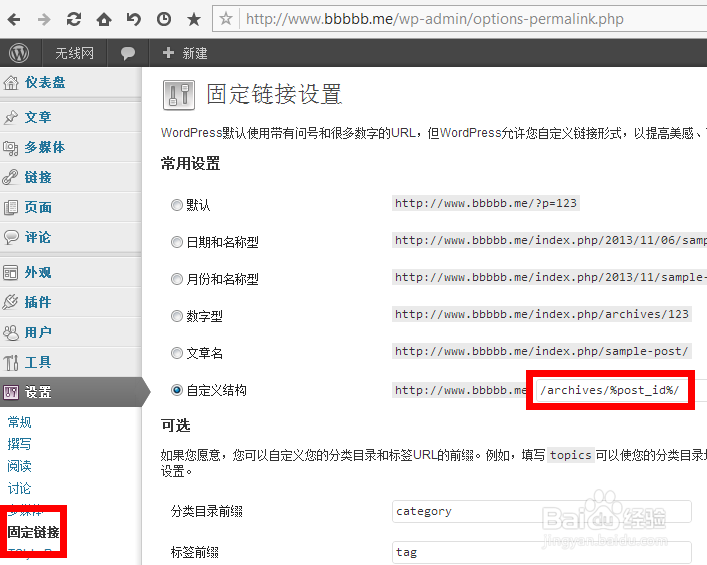Click the 固定链接设置 page heading
Screen dimensions: 707x565
tap(274, 95)
